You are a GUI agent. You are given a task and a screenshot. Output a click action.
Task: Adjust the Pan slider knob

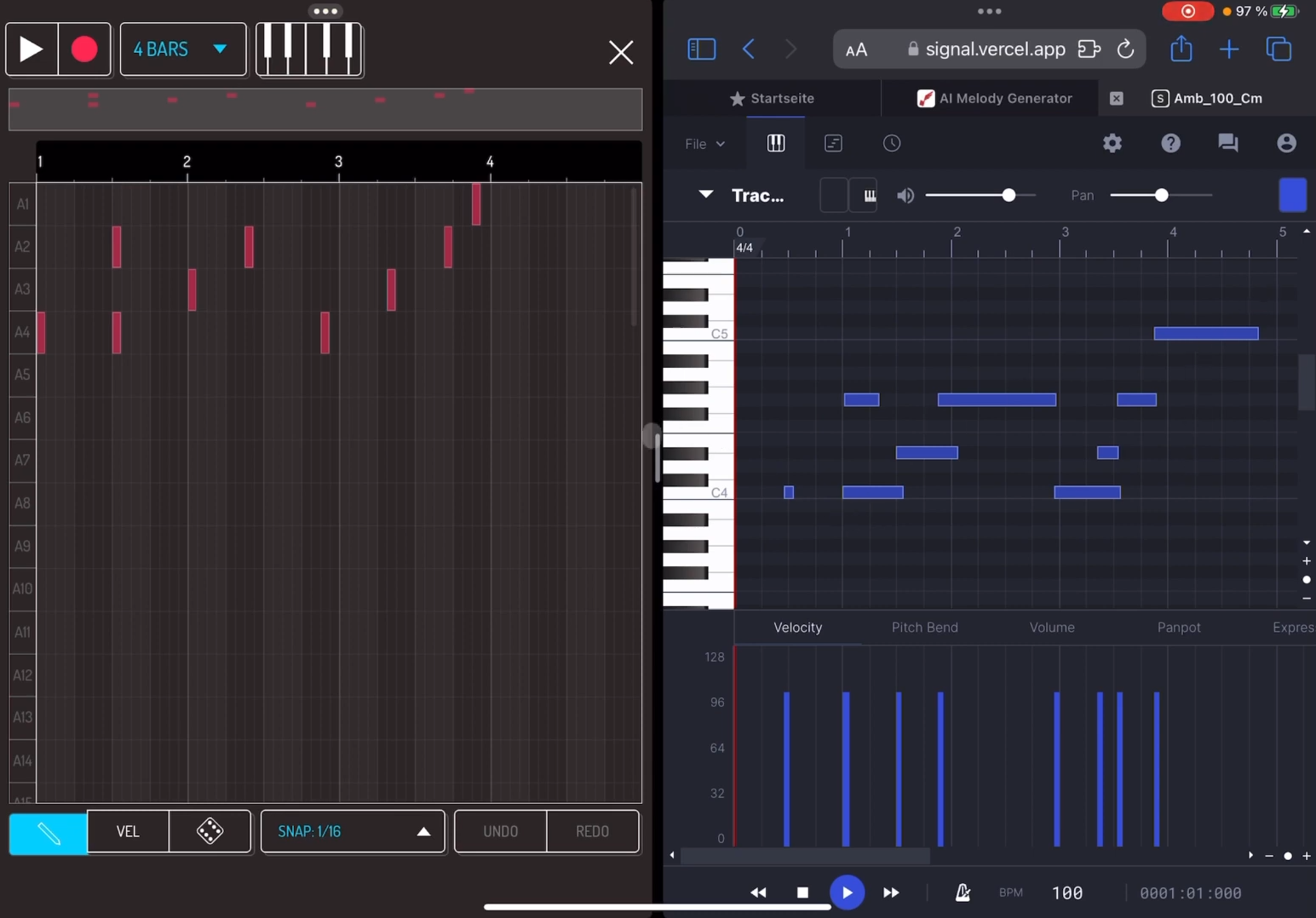(x=1161, y=196)
